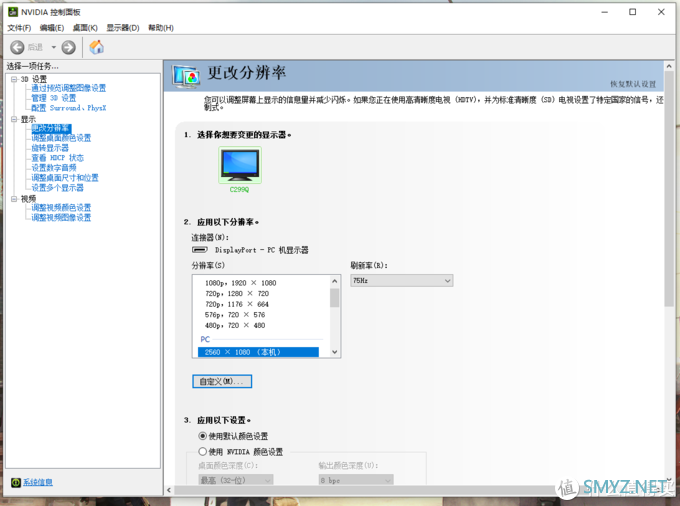This screenshot has height=506, width=680.
Task: Click resolution list scroll-down arrow
Action: tap(334, 352)
